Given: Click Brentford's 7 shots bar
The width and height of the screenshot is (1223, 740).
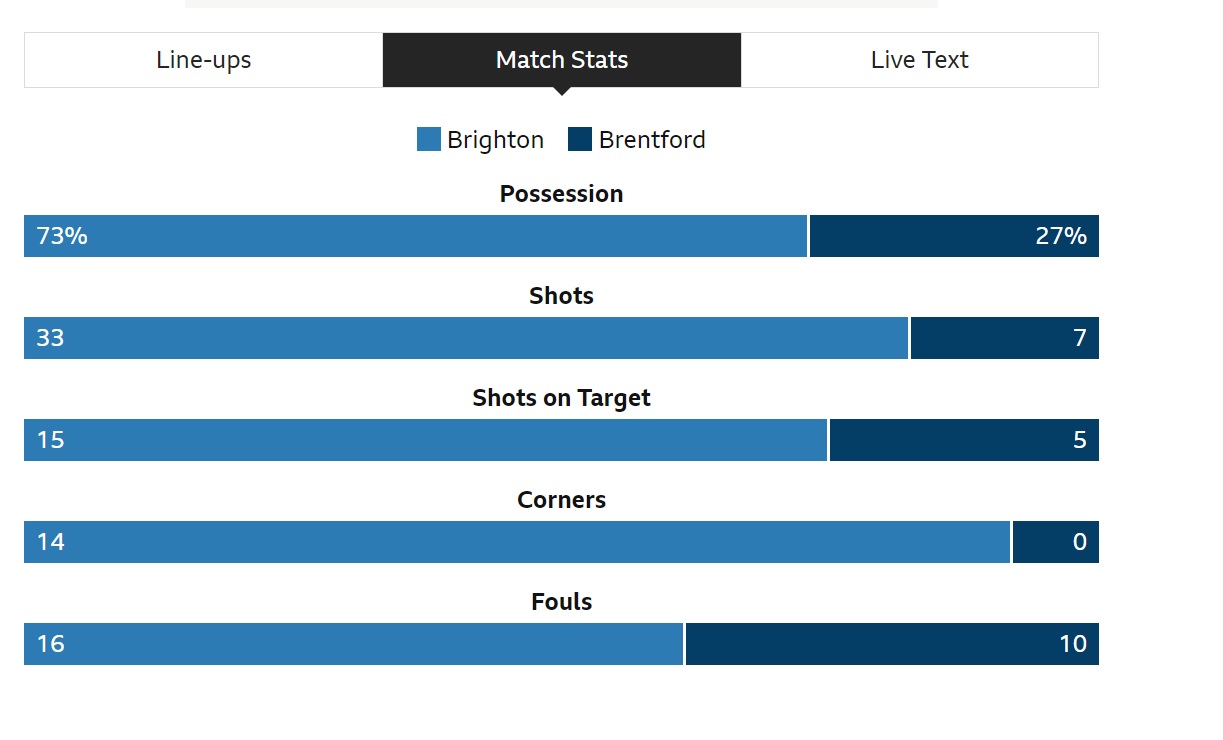Looking at the screenshot, I should click(x=1005, y=338).
